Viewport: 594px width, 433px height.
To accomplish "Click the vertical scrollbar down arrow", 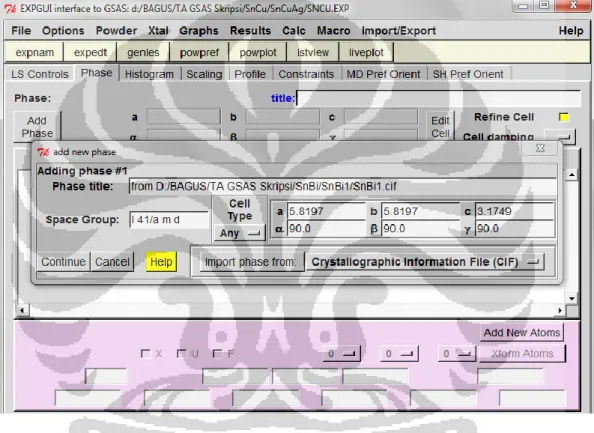I will (572, 299).
